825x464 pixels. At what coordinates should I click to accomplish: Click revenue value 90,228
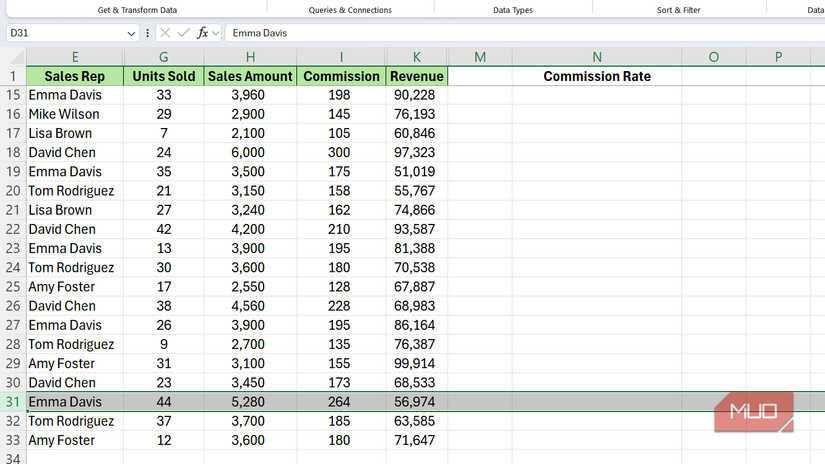click(417, 95)
